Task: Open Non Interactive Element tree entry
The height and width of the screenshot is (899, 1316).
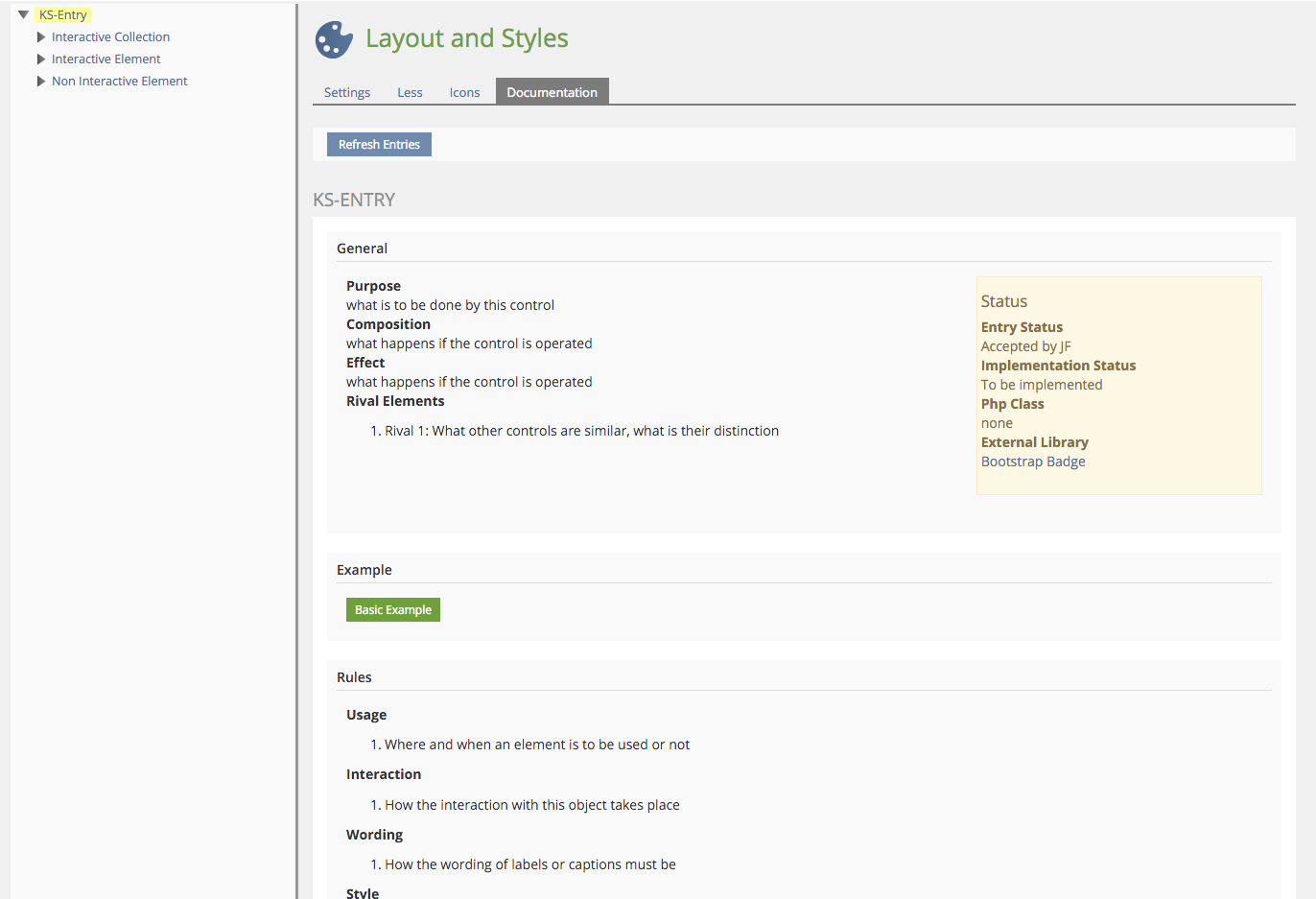Action: tap(119, 82)
